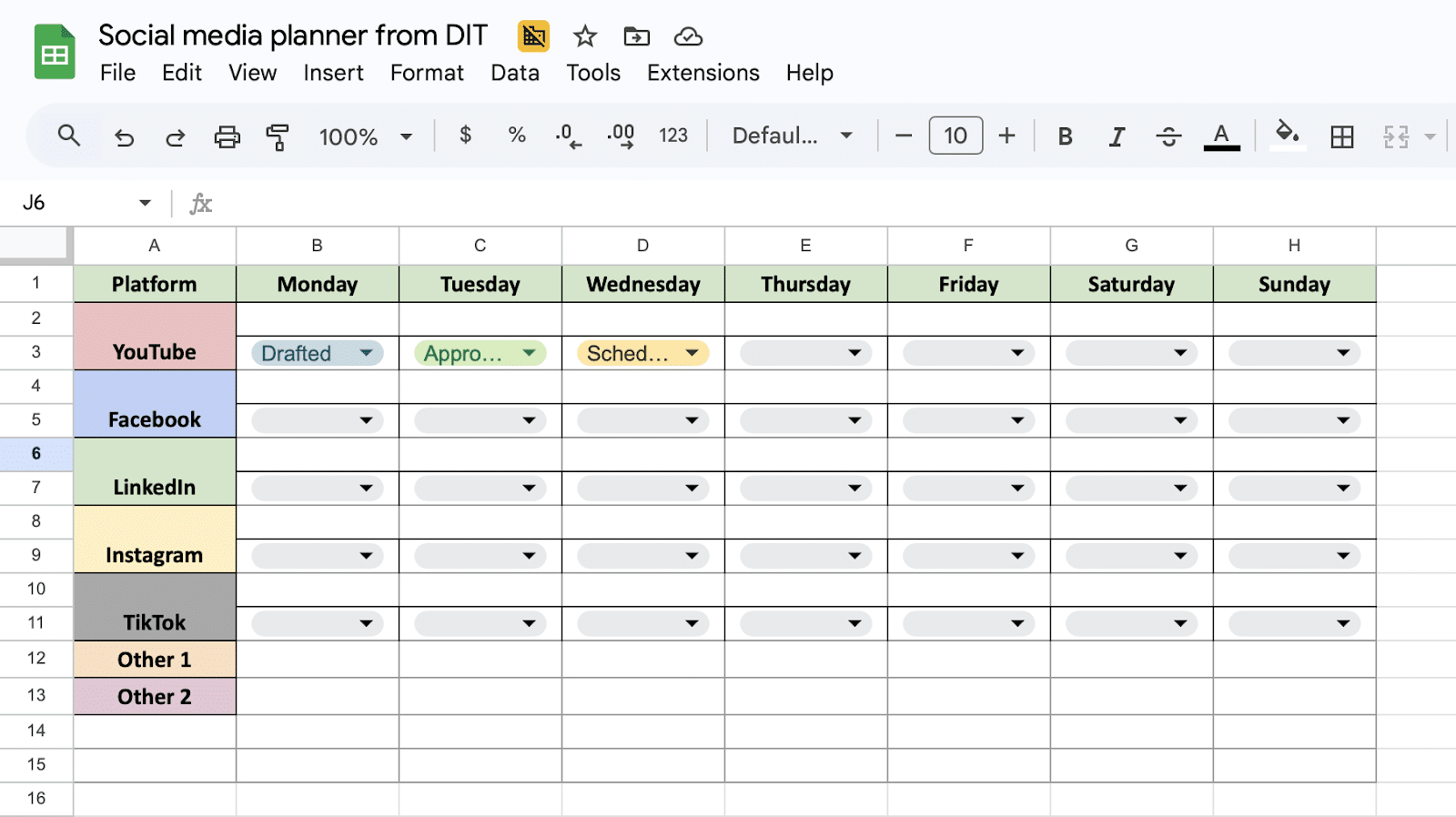This screenshot has height=817, width=1456.
Task: Open the Facebook Monday status dropdown
Action: point(318,420)
